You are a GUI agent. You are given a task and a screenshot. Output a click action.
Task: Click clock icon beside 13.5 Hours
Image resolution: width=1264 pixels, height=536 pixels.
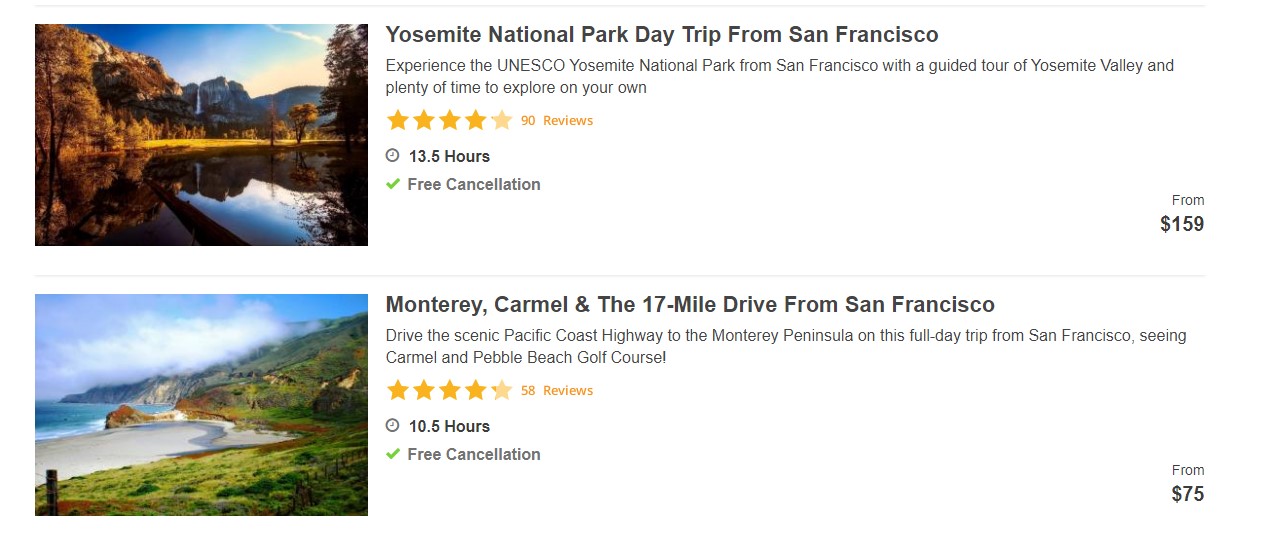(x=393, y=156)
